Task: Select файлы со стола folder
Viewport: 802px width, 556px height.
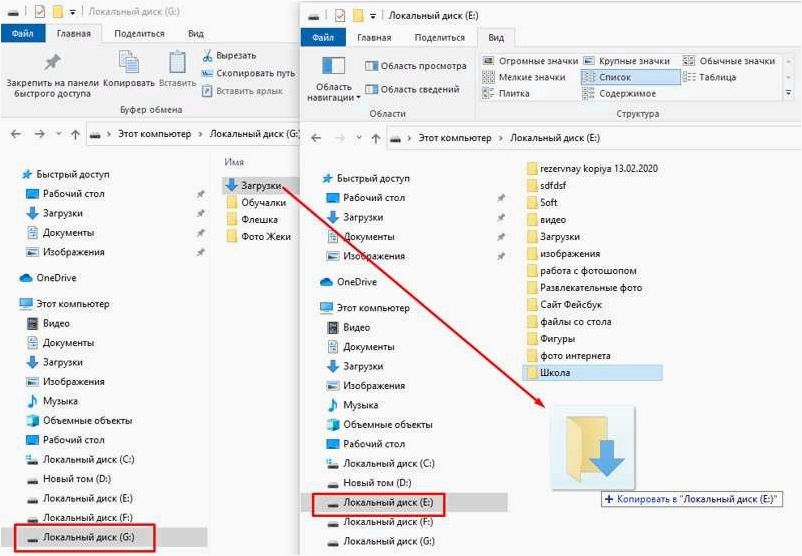Action: (x=569, y=322)
